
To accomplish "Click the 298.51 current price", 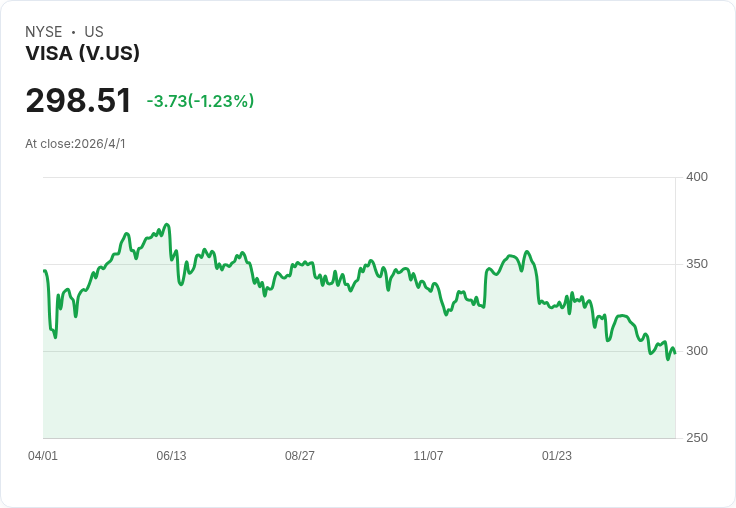I will coord(78,101).
